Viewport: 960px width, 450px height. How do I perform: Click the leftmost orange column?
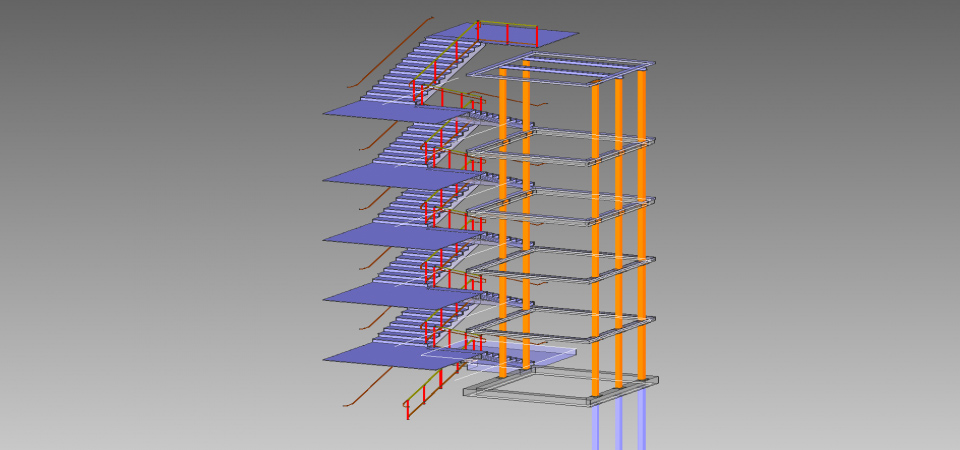pyautogui.click(x=503, y=230)
